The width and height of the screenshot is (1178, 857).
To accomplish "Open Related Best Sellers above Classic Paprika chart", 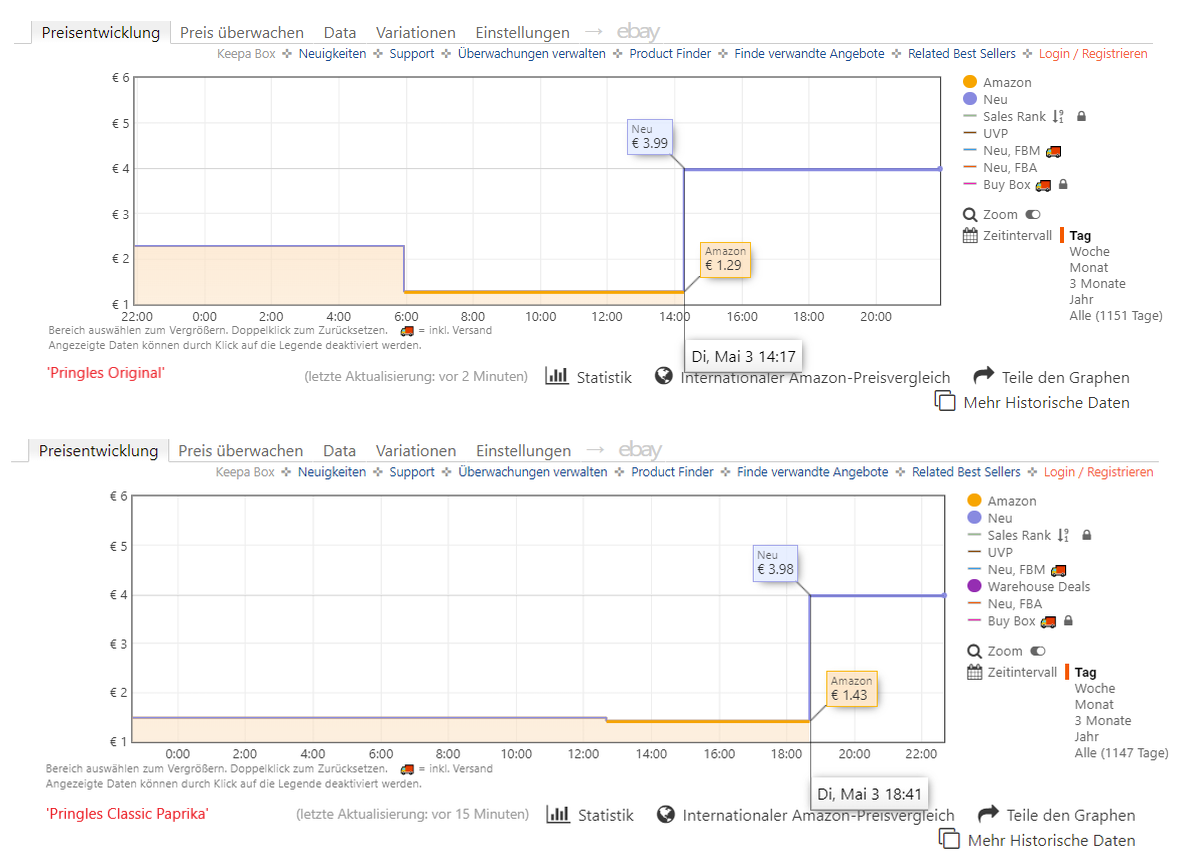I will click(966, 472).
